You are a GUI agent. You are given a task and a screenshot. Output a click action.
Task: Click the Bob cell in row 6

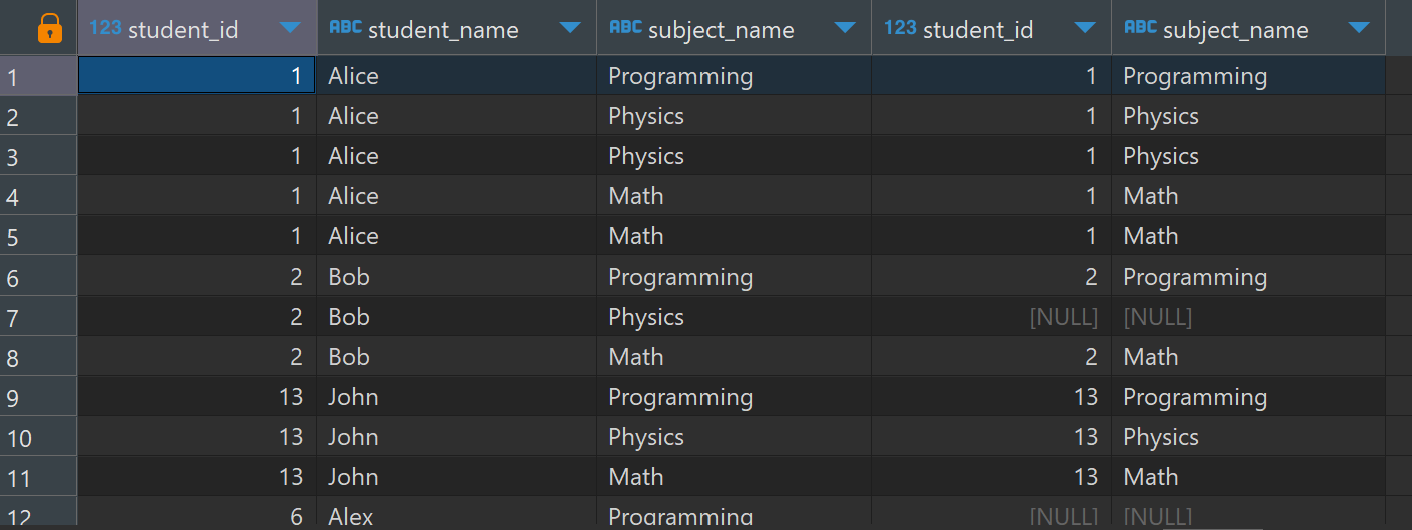457,277
